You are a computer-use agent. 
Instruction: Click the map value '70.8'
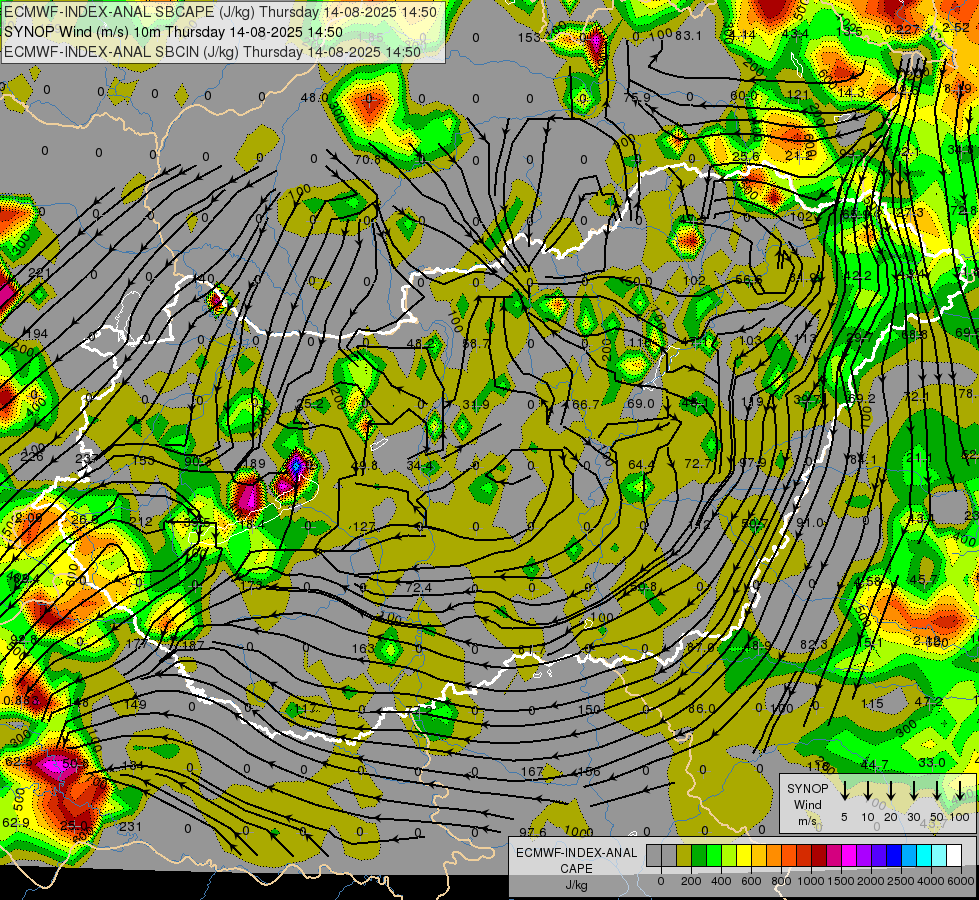click(367, 160)
